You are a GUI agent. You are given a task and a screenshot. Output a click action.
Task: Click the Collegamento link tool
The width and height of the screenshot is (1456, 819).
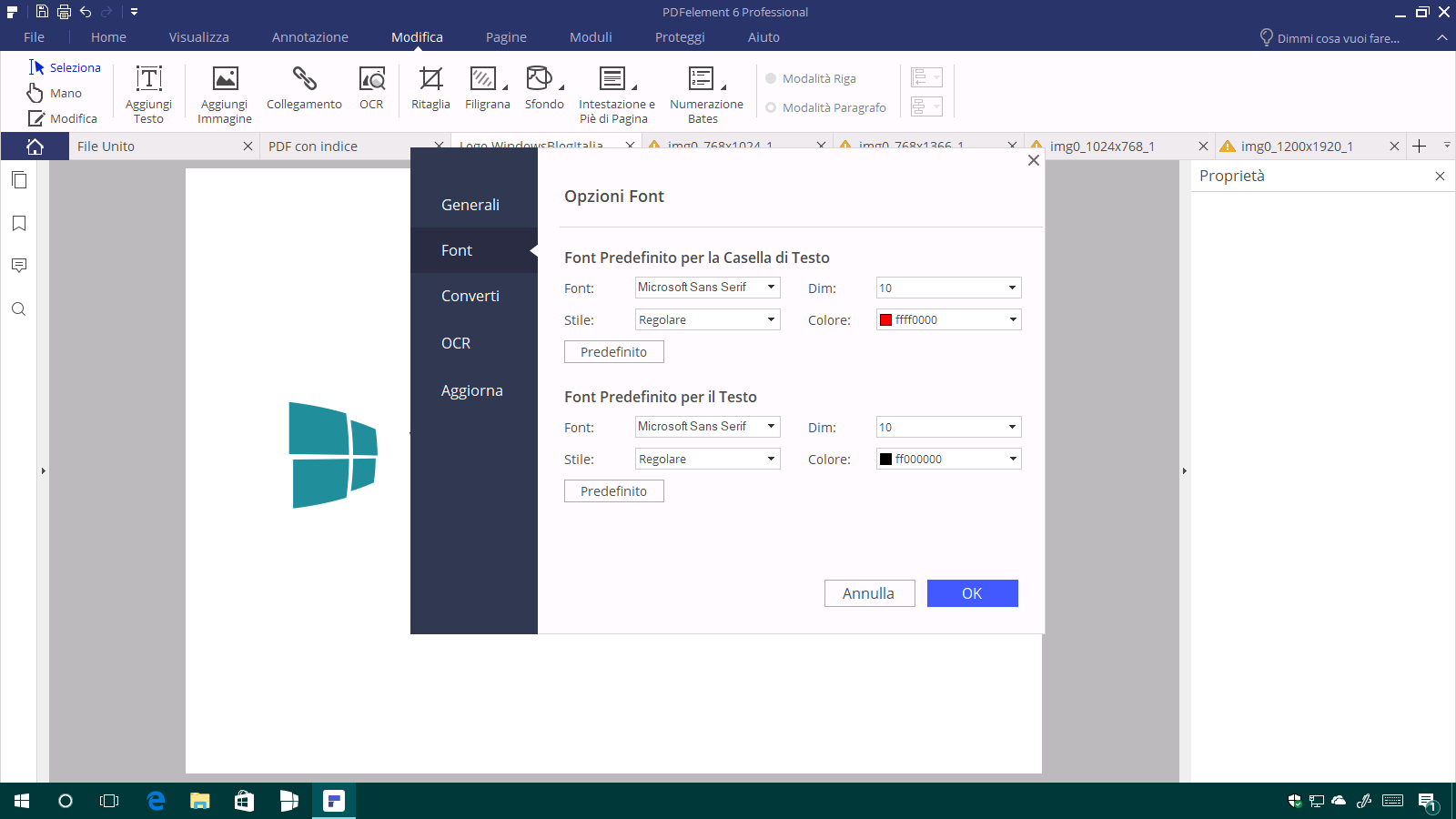pos(304,88)
